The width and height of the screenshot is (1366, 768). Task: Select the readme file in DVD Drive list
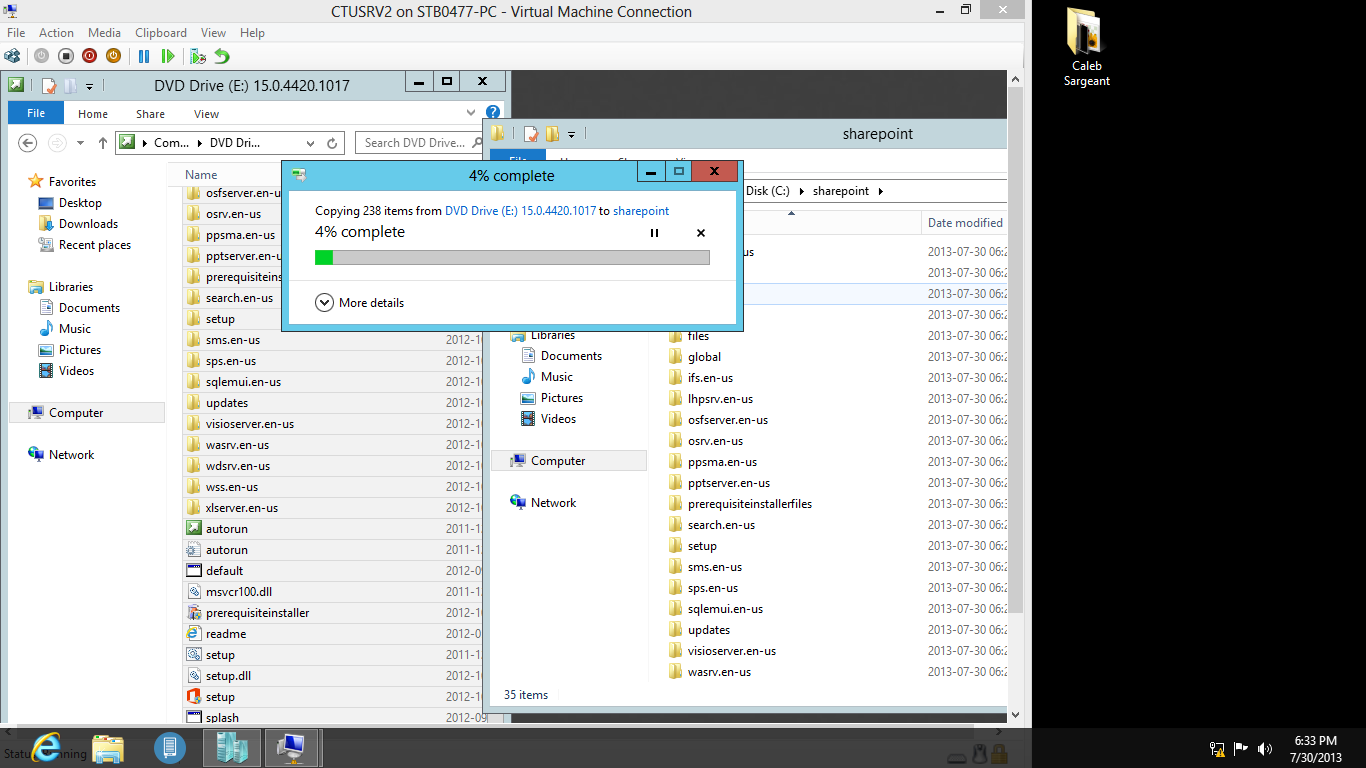point(225,634)
